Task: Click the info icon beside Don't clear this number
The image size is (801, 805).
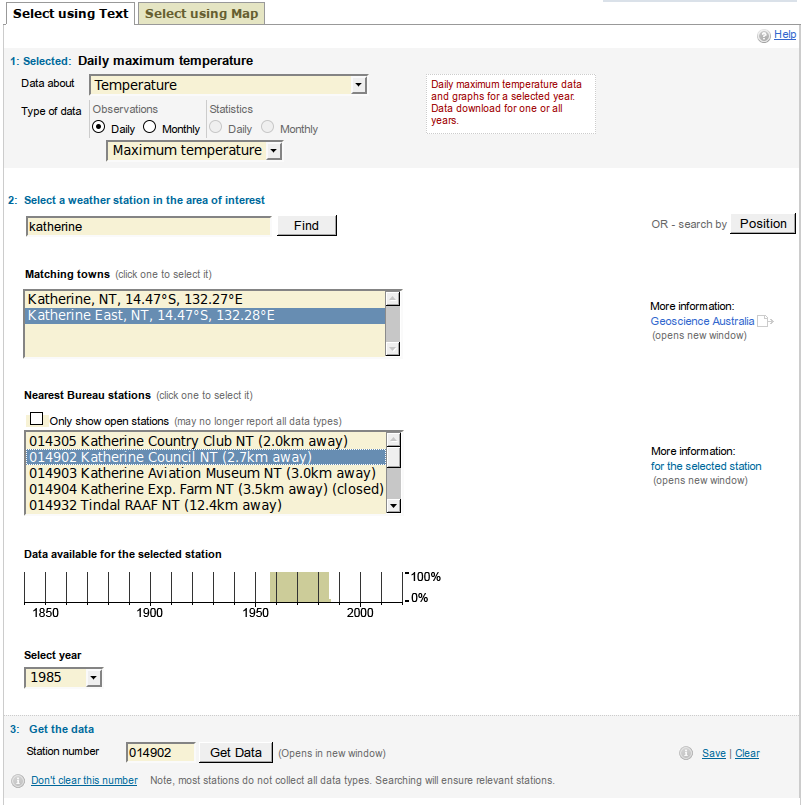Action: [18, 781]
